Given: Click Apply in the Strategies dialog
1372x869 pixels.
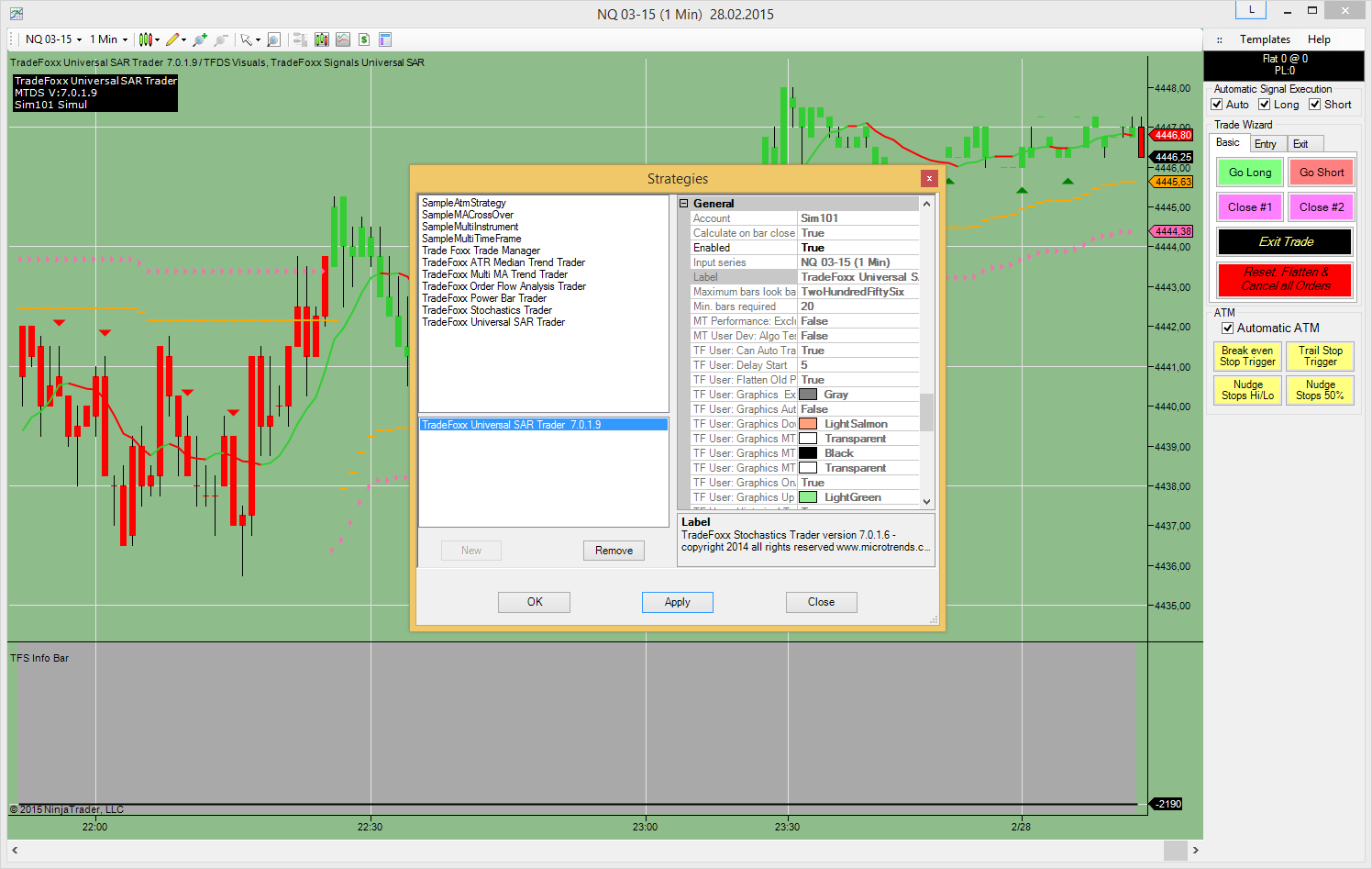Looking at the screenshot, I should [677, 602].
